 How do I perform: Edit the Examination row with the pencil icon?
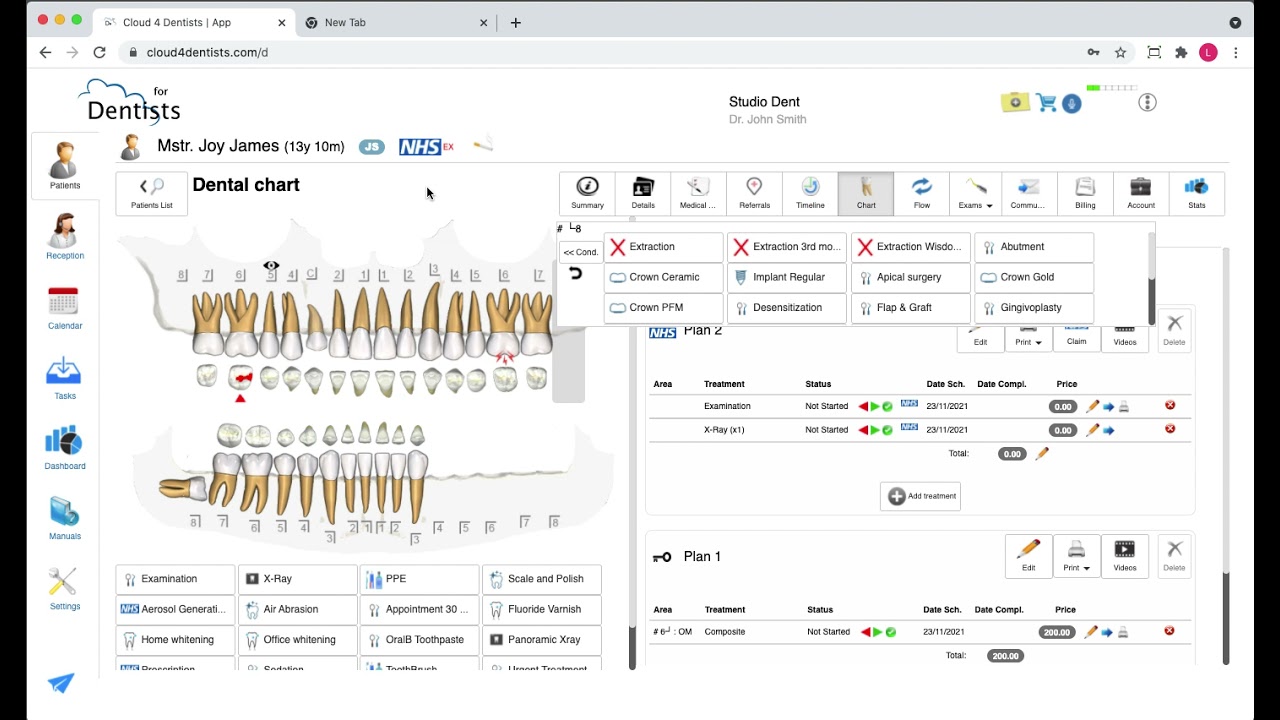(x=1092, y=406)
